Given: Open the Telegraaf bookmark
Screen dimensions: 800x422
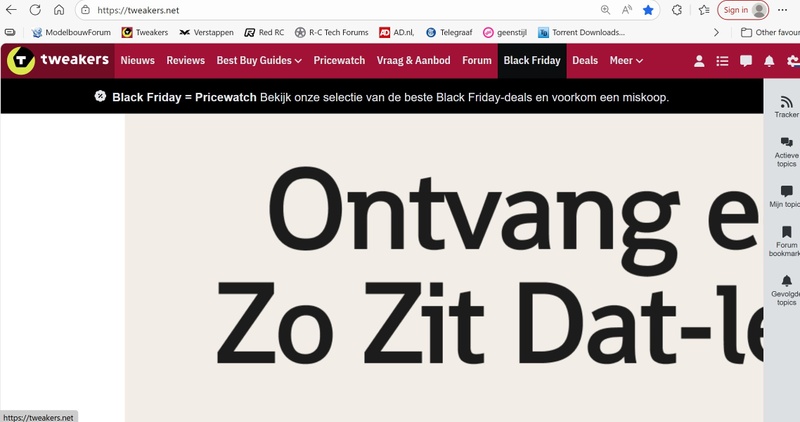Looking at the screenshot, I should [449, 32].
